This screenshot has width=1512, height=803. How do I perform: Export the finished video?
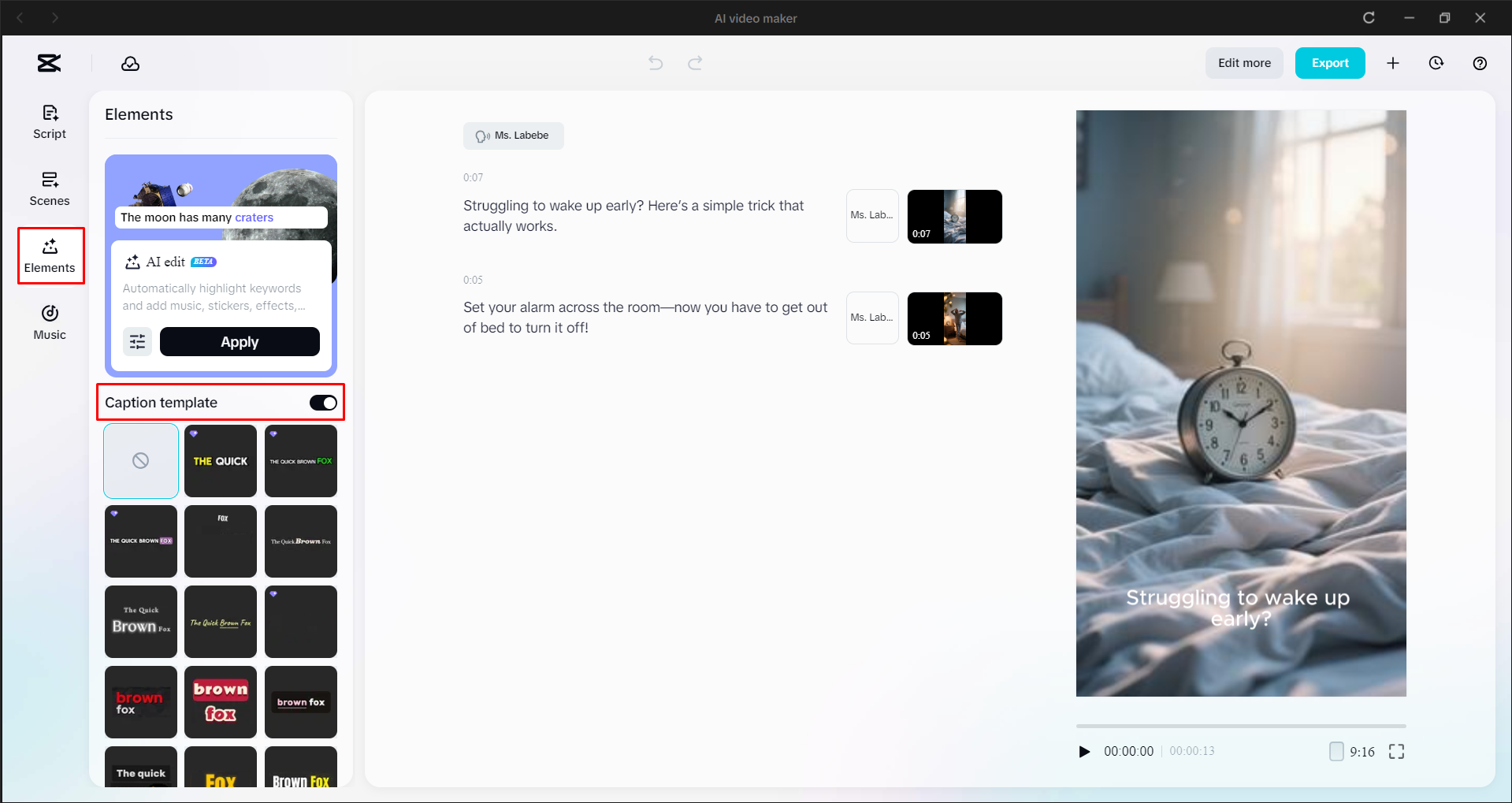[1330, 63]
